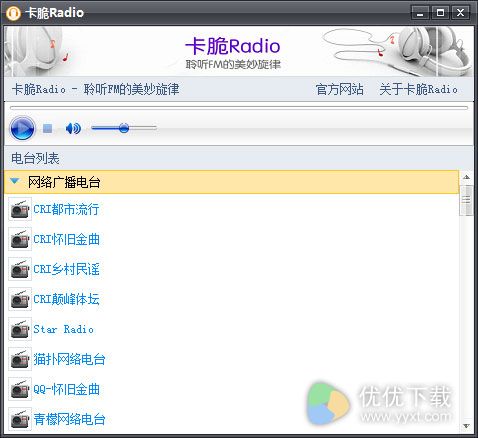Open the 官方网站 link

tap(339, 89)
